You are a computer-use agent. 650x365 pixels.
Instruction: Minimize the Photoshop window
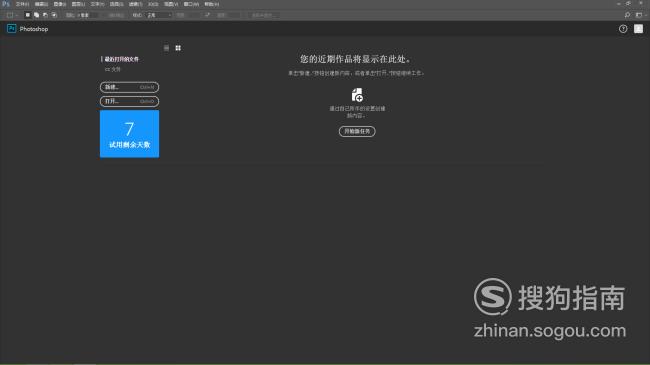[618, 4]
